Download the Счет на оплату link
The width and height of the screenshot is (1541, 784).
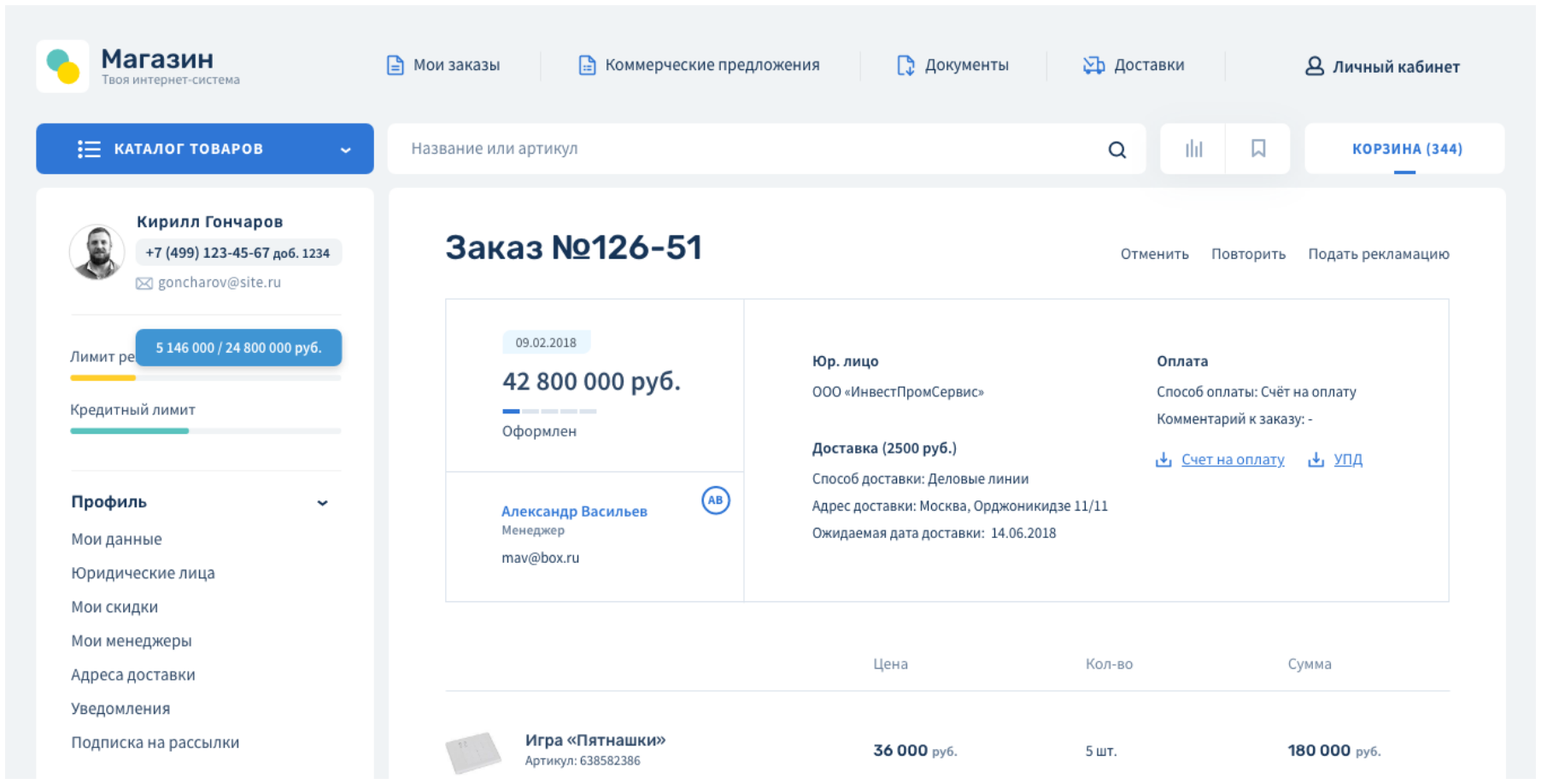point(1232,460)
